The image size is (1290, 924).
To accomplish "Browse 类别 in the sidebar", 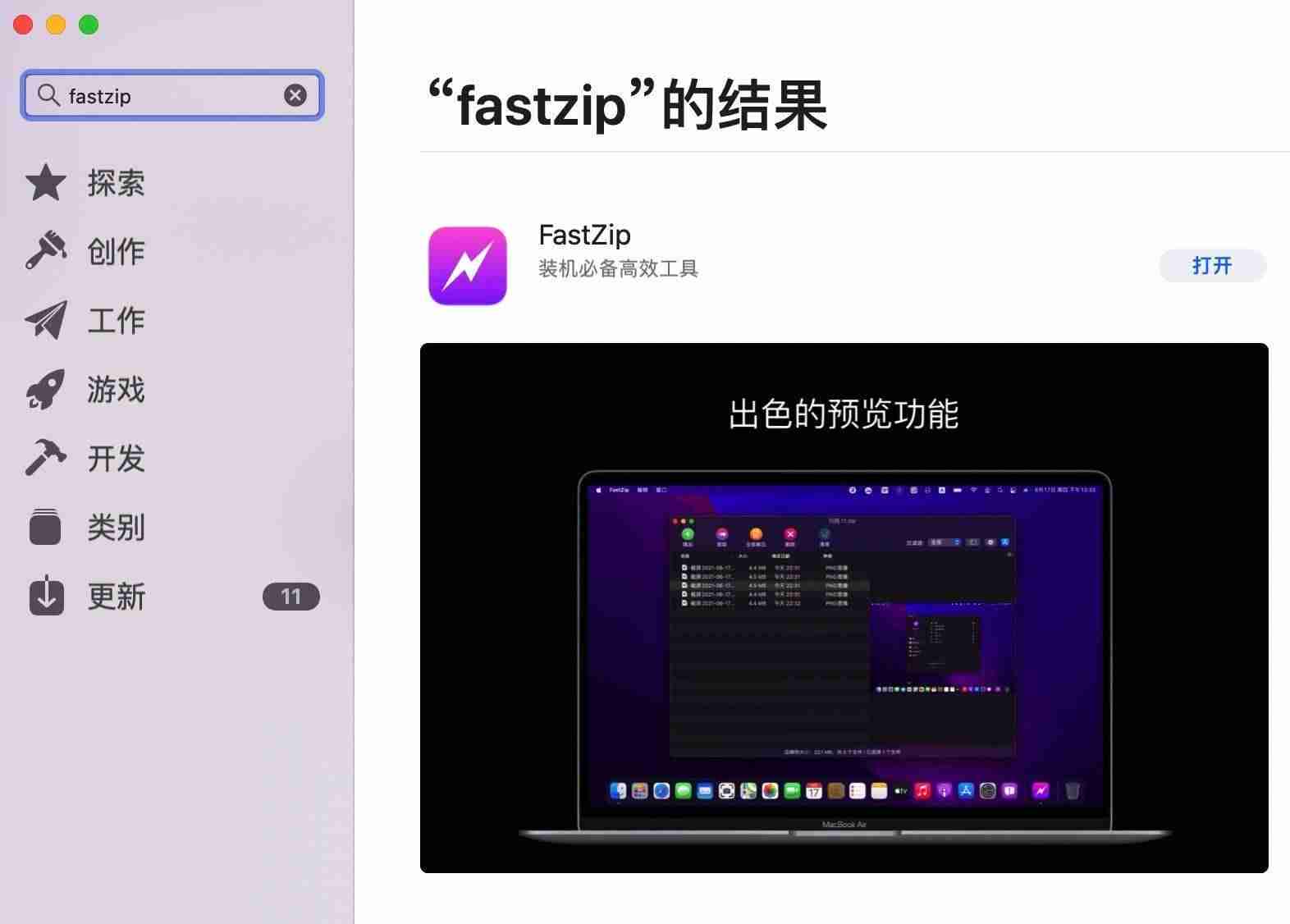I will pyautogui.click(x=116, y=527).
